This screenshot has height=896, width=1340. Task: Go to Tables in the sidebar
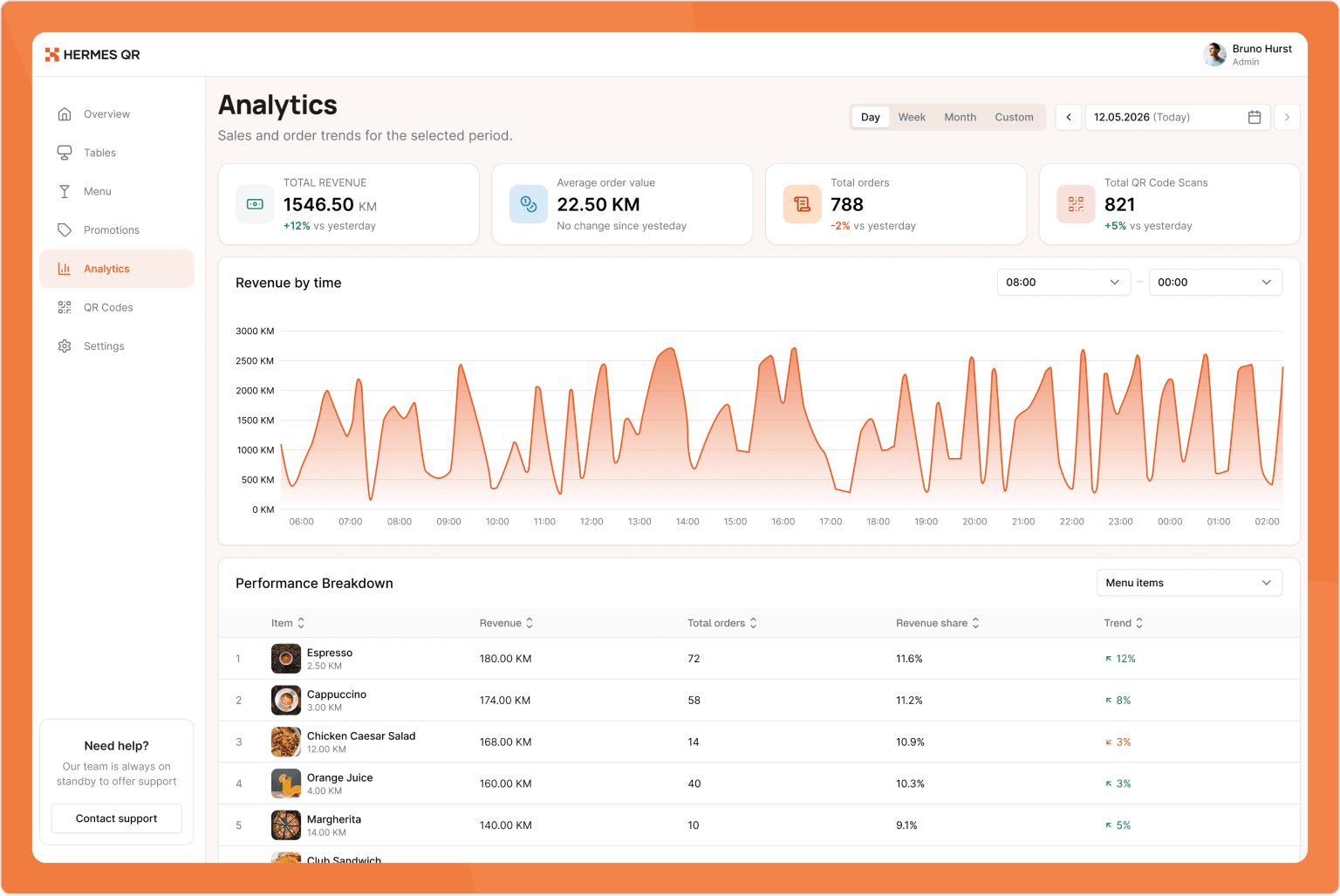pos(116,153)
